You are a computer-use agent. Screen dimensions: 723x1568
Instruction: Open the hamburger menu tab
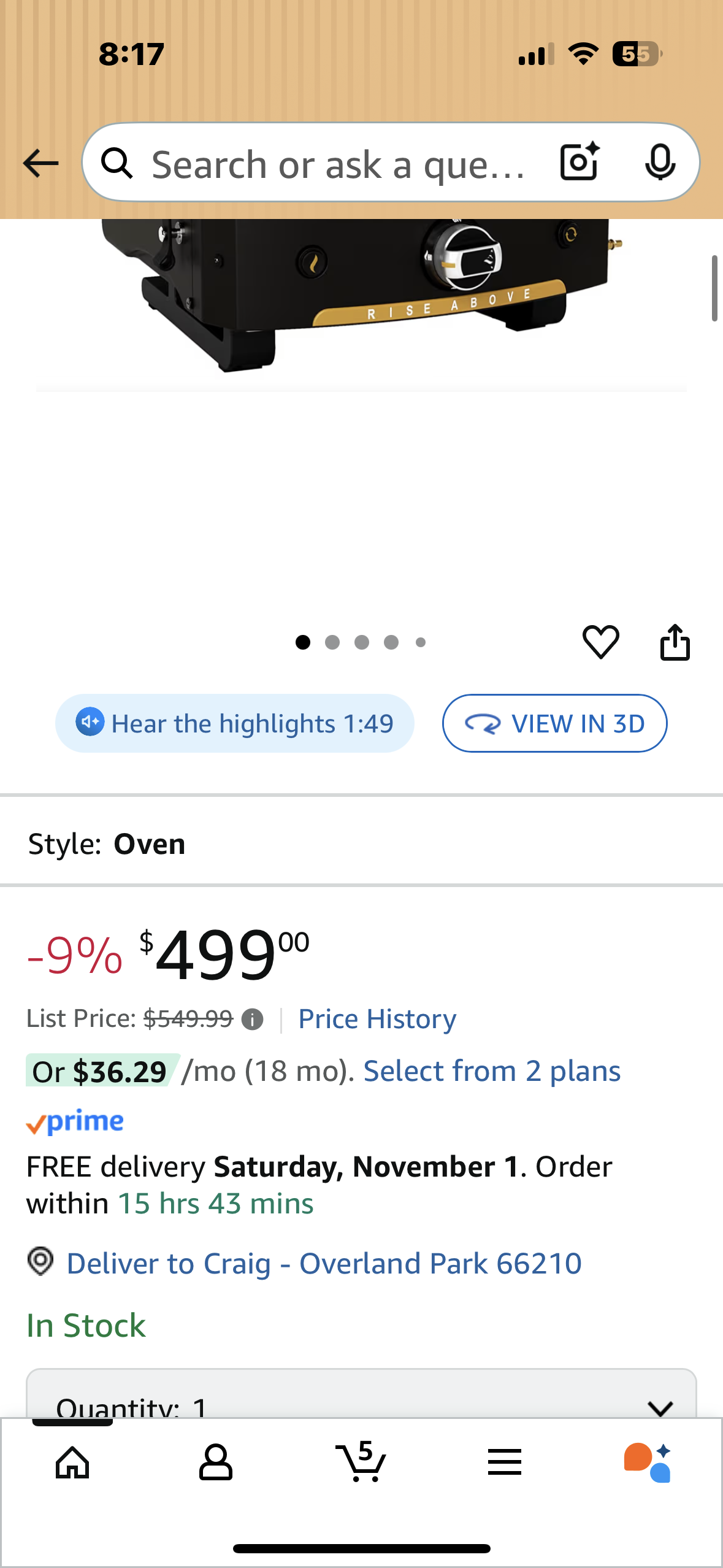[x=504, y=1462]
